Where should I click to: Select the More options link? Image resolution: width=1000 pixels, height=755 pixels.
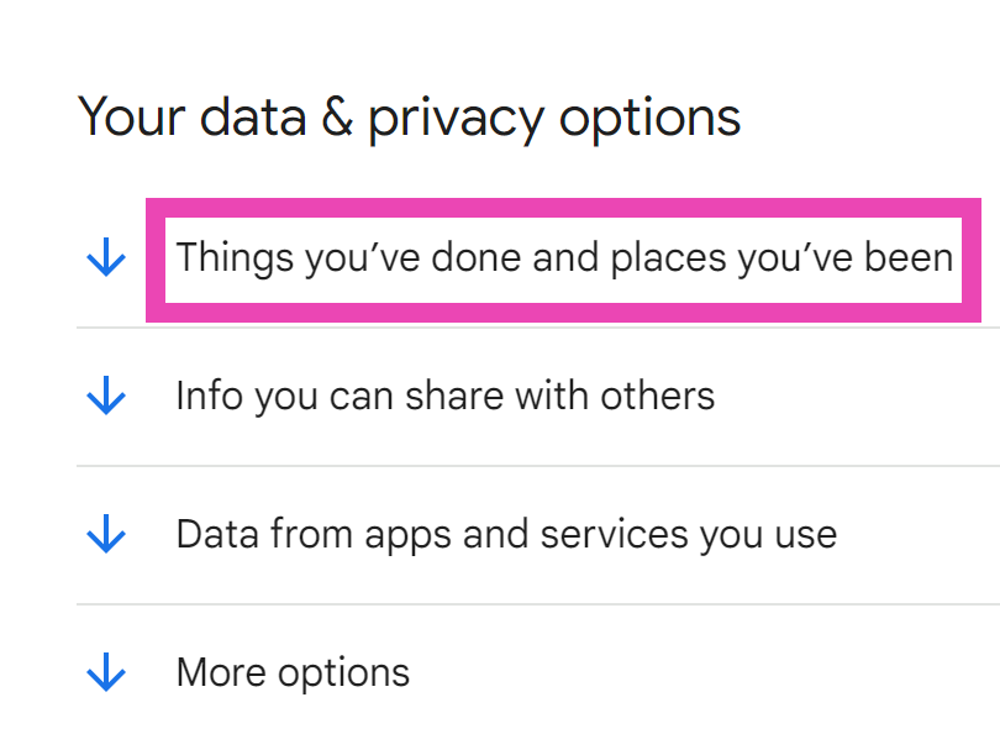293,672
